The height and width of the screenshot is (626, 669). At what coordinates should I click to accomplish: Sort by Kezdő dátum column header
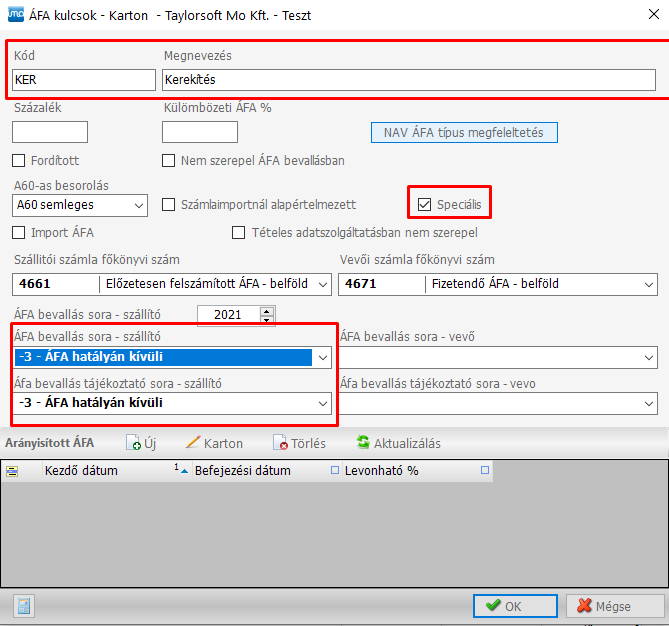82,470
